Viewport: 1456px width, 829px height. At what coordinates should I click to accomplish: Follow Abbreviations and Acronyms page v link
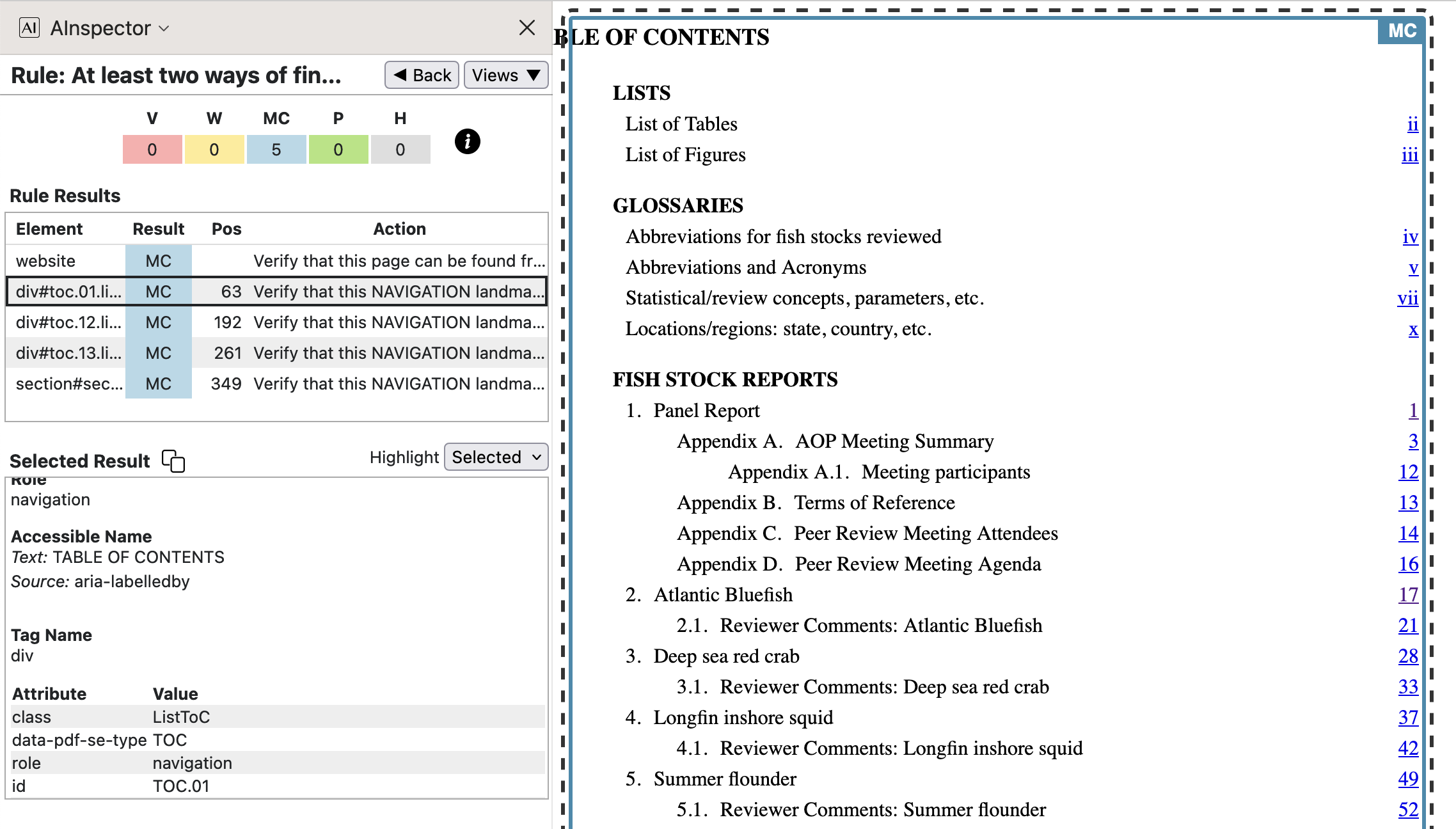tap(1413, 267)
